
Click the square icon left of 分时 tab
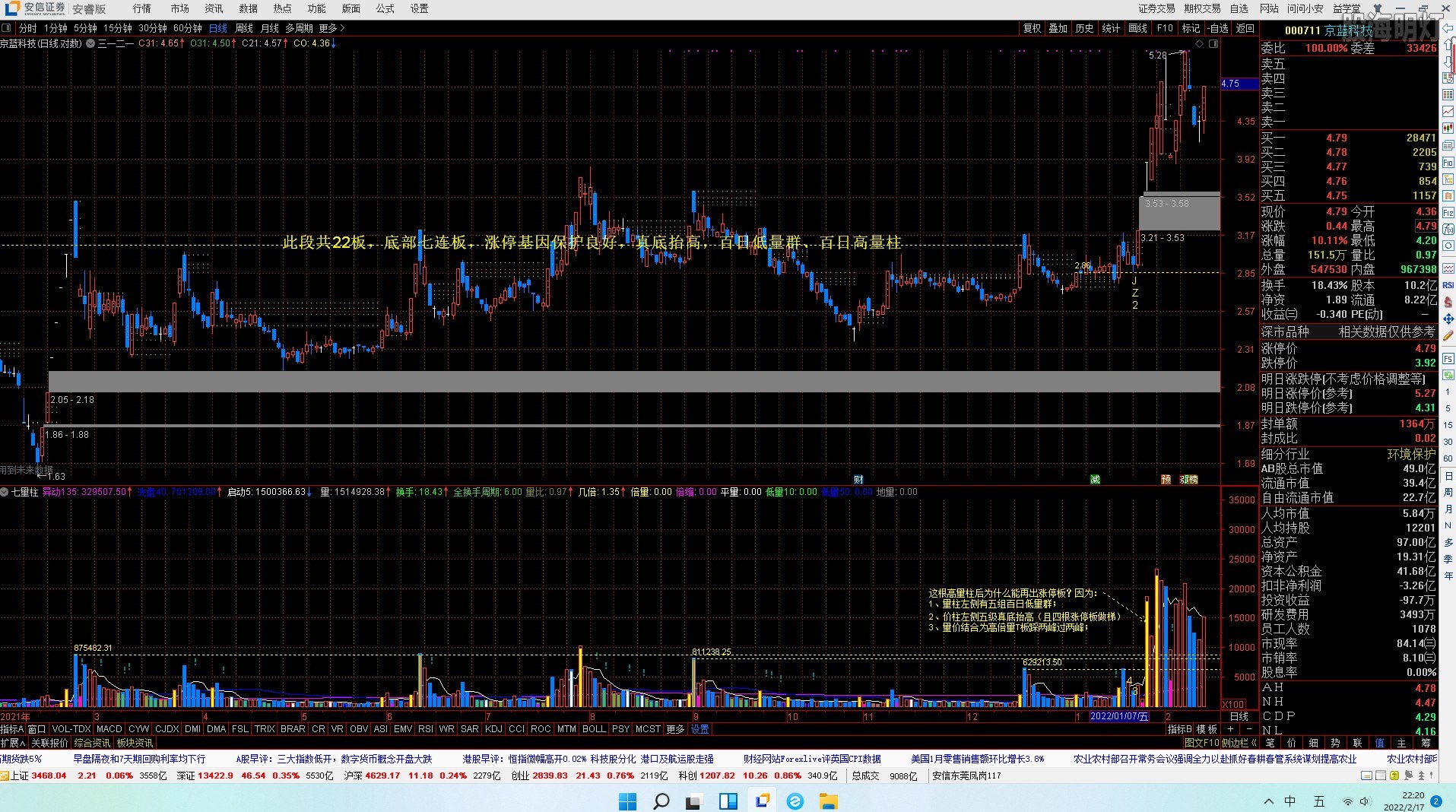pos(7,28)
